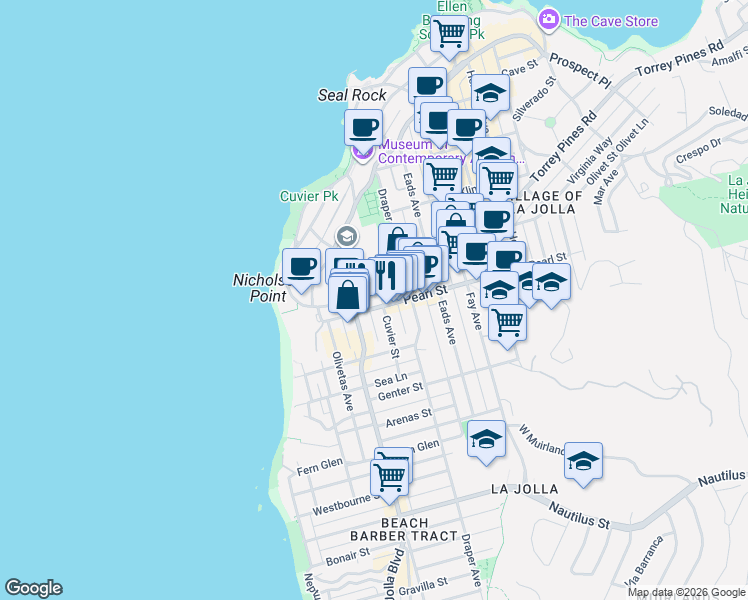This screenshot has width=748, height=600.
Task: Click the topmost coffee cup marker above Seal Rock label
Action: (x=427, y=85)
